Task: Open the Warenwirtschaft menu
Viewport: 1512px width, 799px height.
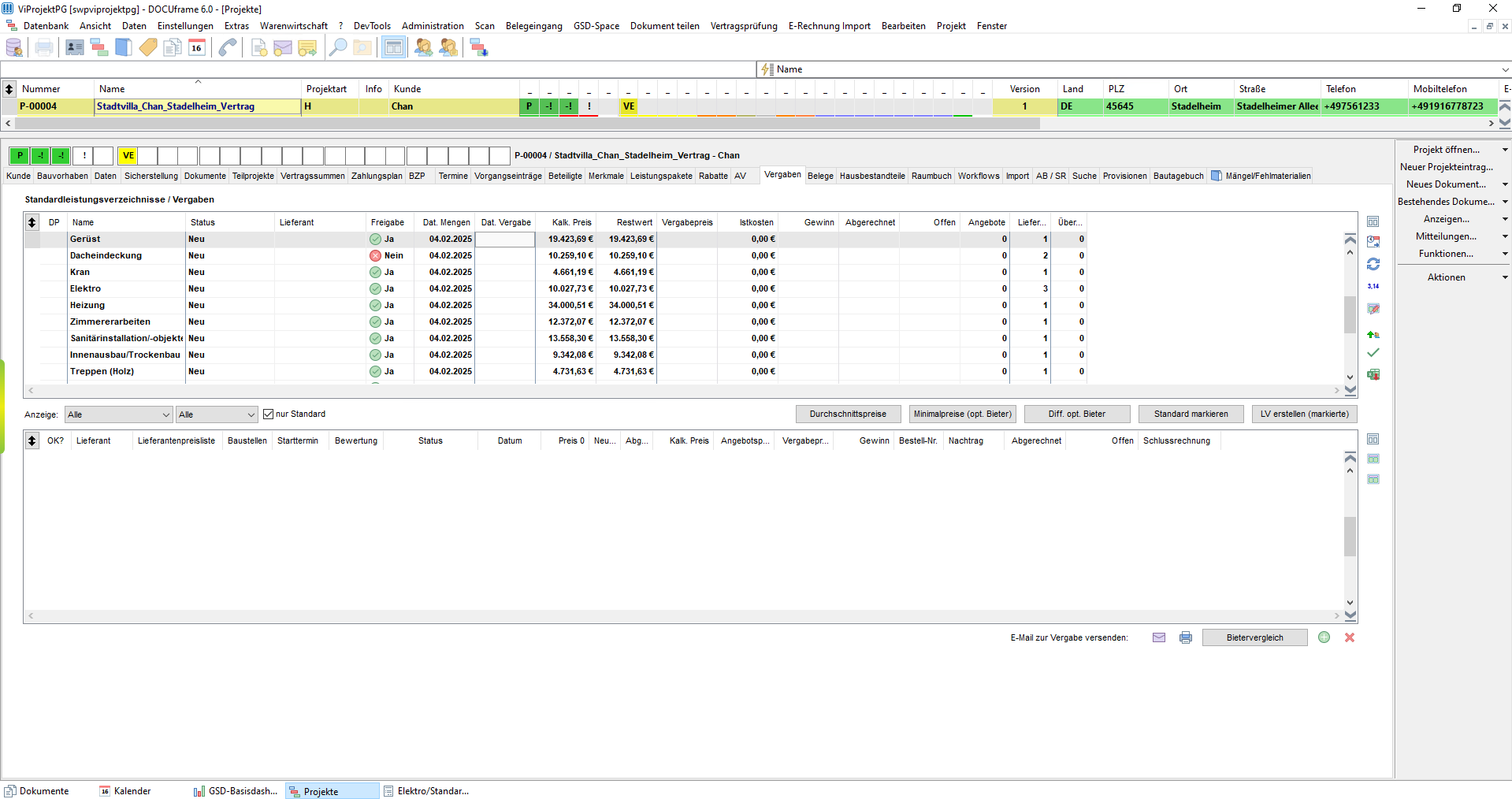Action: (294, 26)
